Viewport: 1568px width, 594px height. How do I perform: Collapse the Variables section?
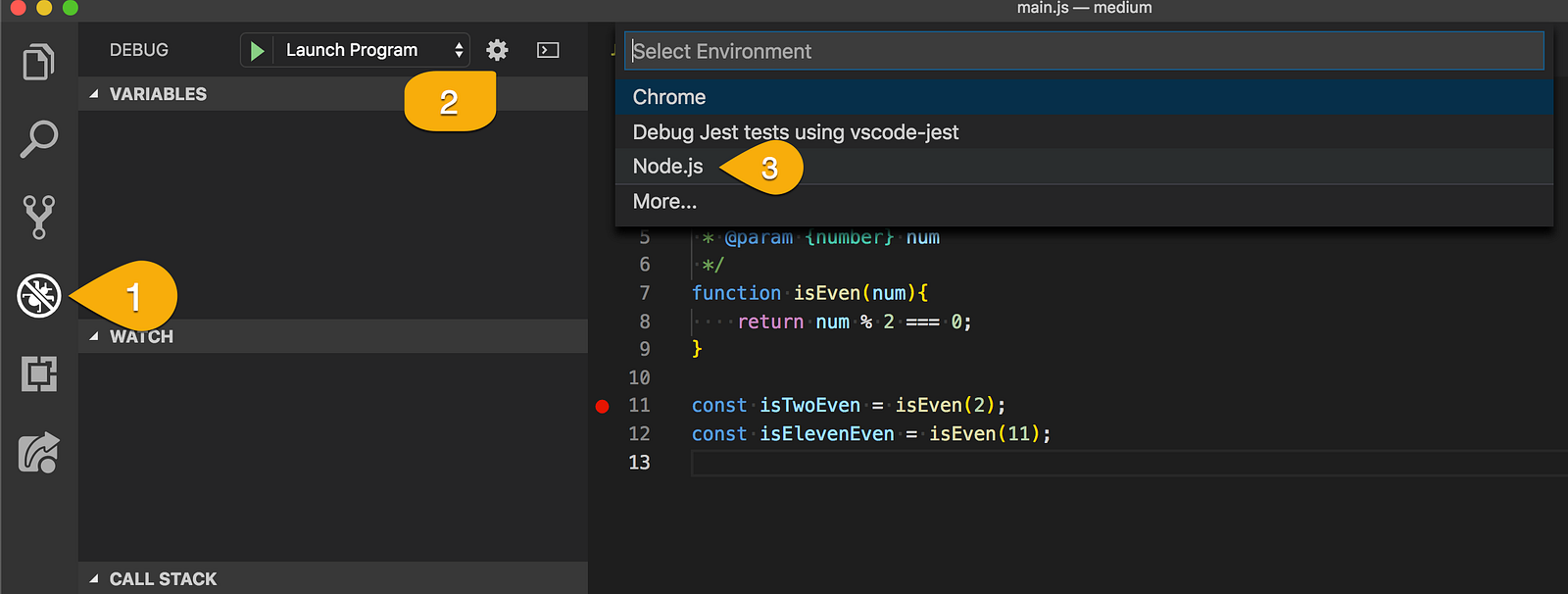click(94, 94)
